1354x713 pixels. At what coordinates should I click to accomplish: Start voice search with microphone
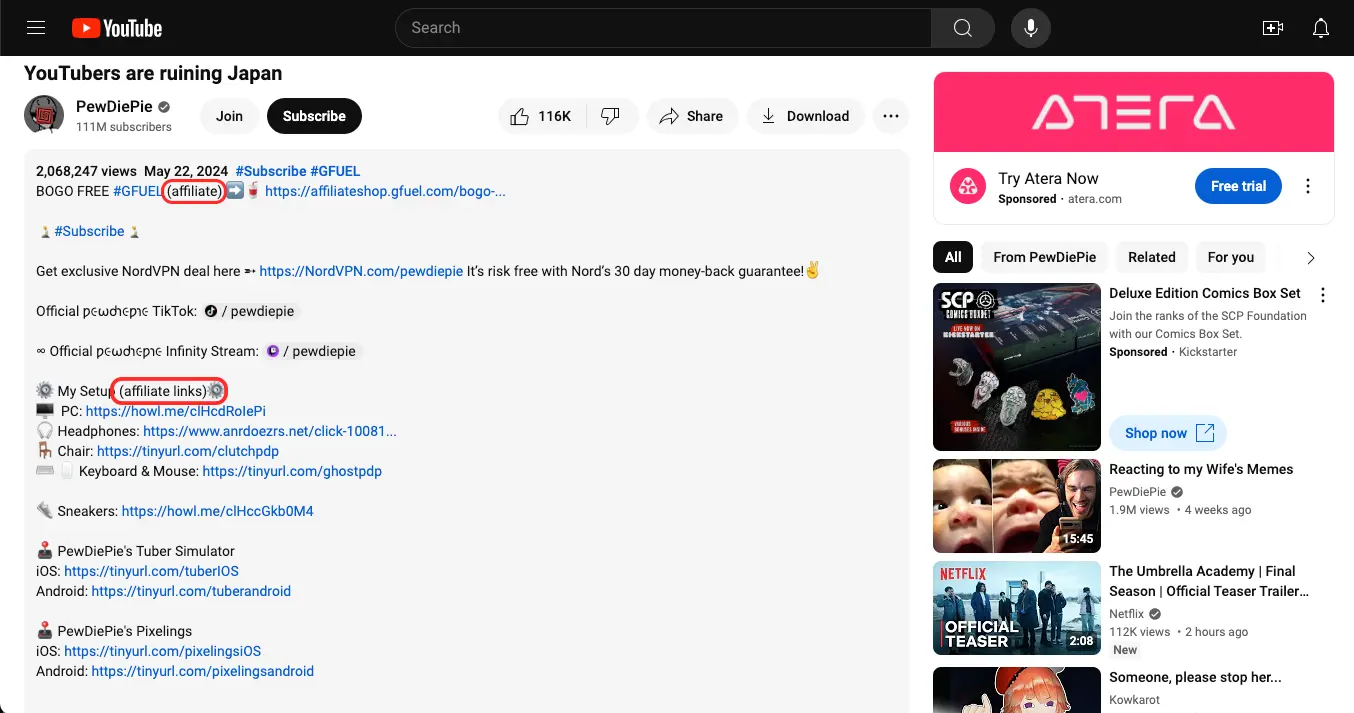tap(1030, 28)
